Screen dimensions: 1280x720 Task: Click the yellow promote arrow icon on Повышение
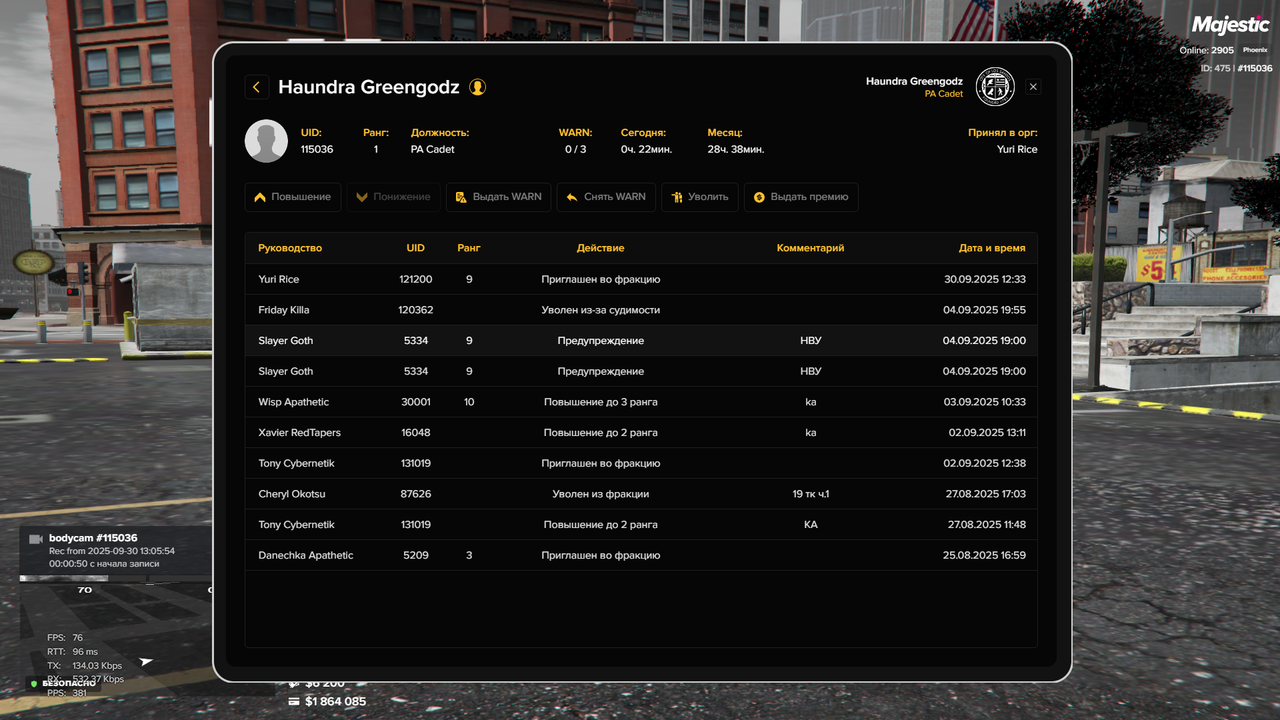(259, 197)
